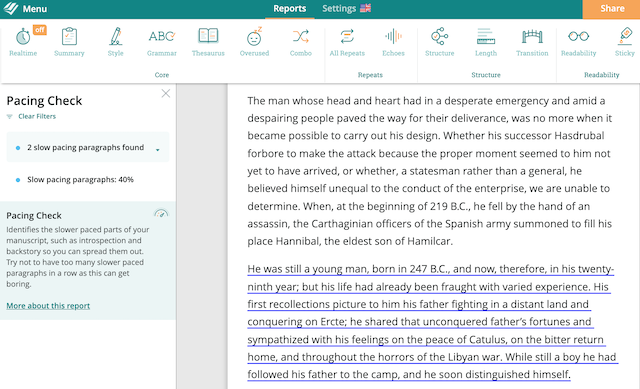Open the Thesaurus report
The width and height of the screenshot is (640, 389).
(x=208, y=42)
